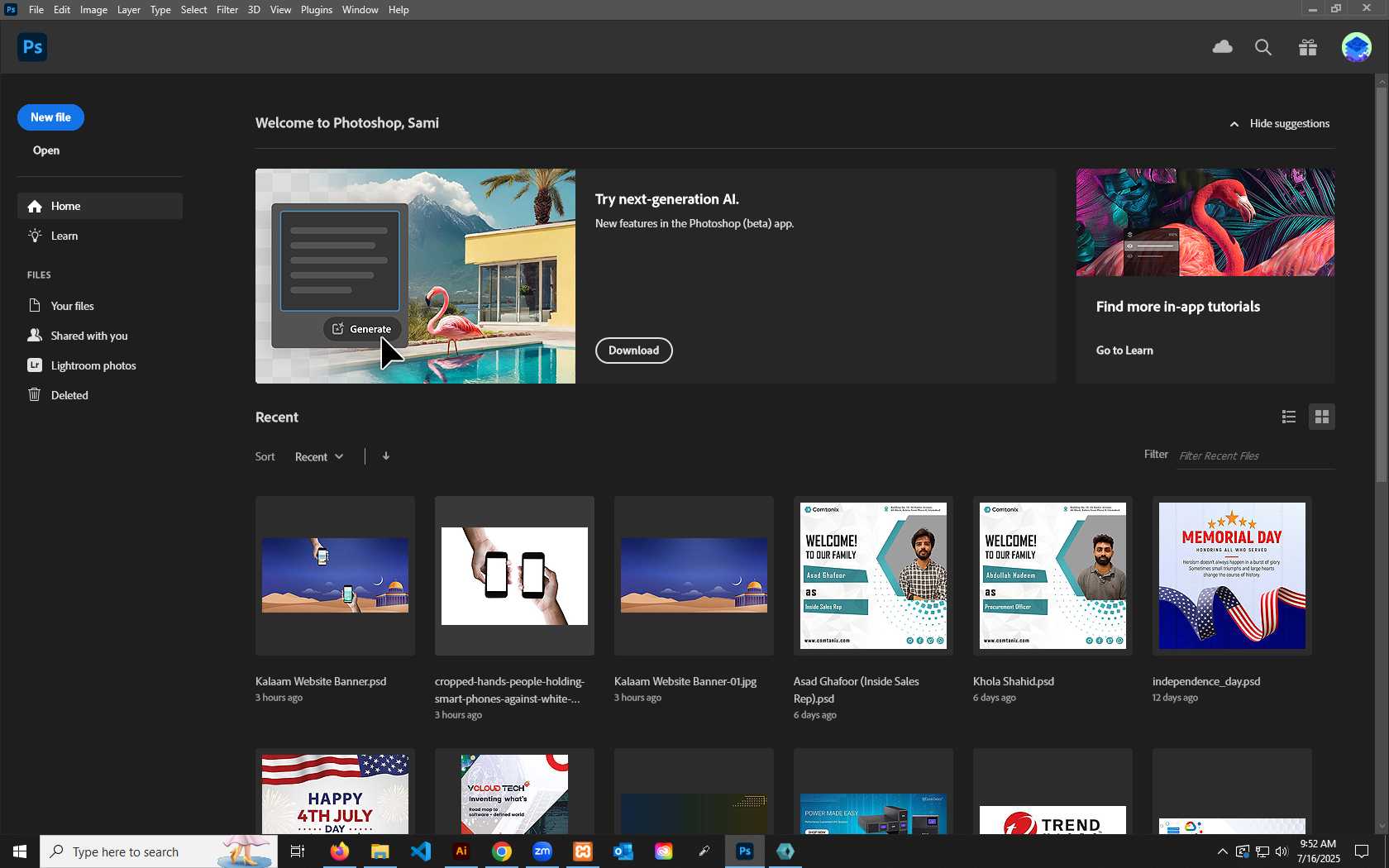
Task: Open the Image menu
Action: click(x=93, y=10)
